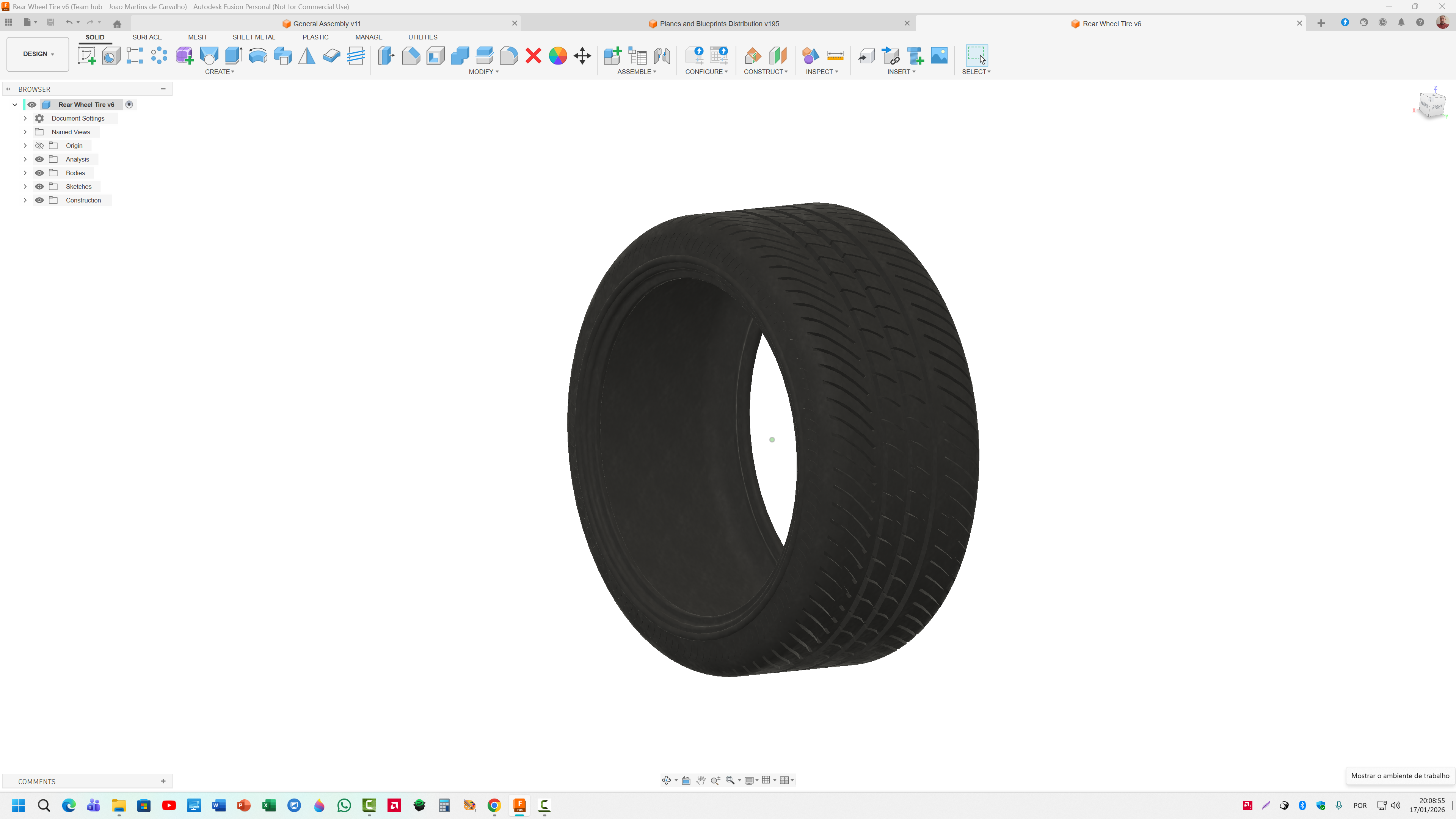Select the Extrude tool
Screen dimensions: 1456x819
coord(233,55)
